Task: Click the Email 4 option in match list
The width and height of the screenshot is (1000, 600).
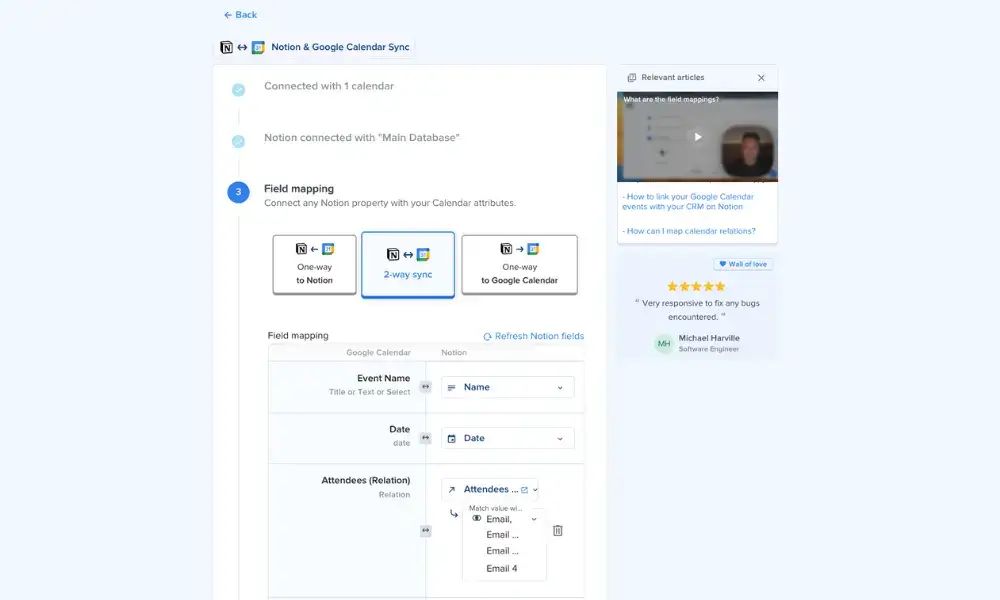Action: [x=502, y=569]
